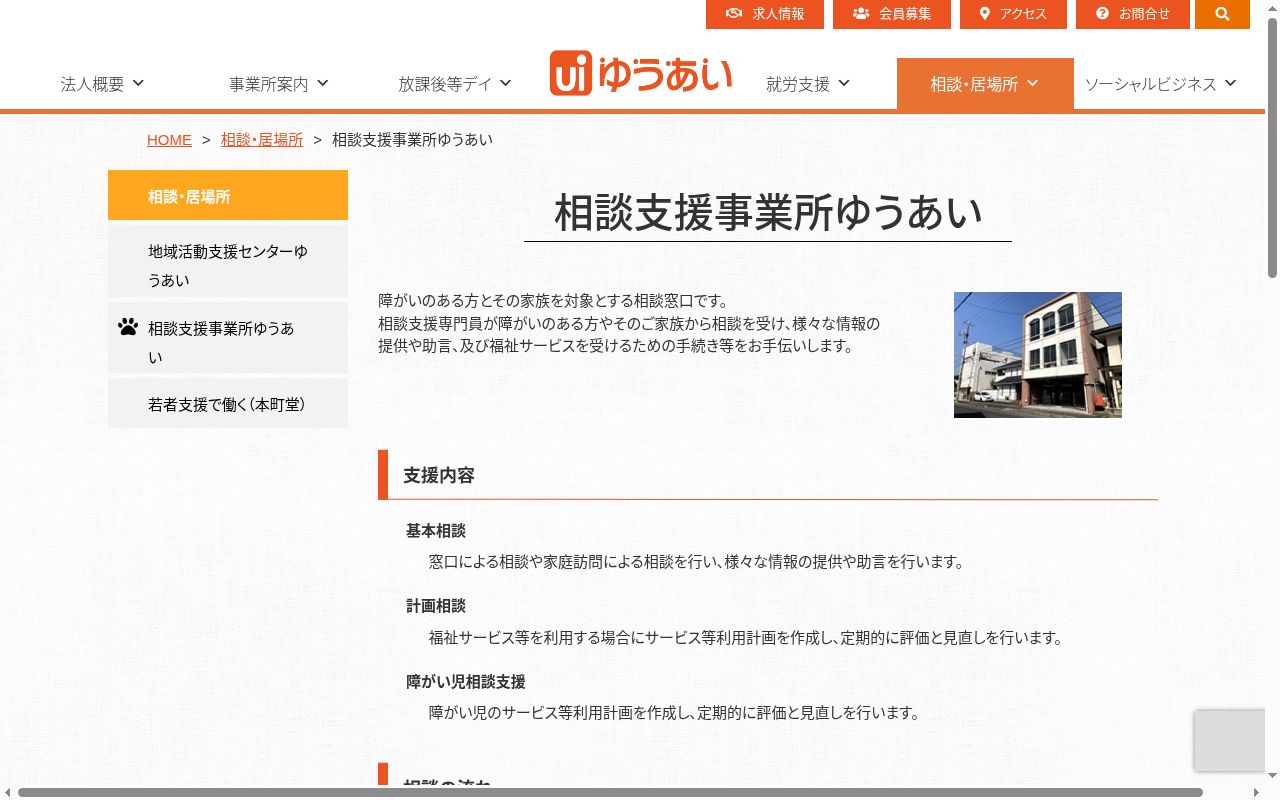Click the 求人情報 button
The image size is (1280, 800).
tap(765, 14)
